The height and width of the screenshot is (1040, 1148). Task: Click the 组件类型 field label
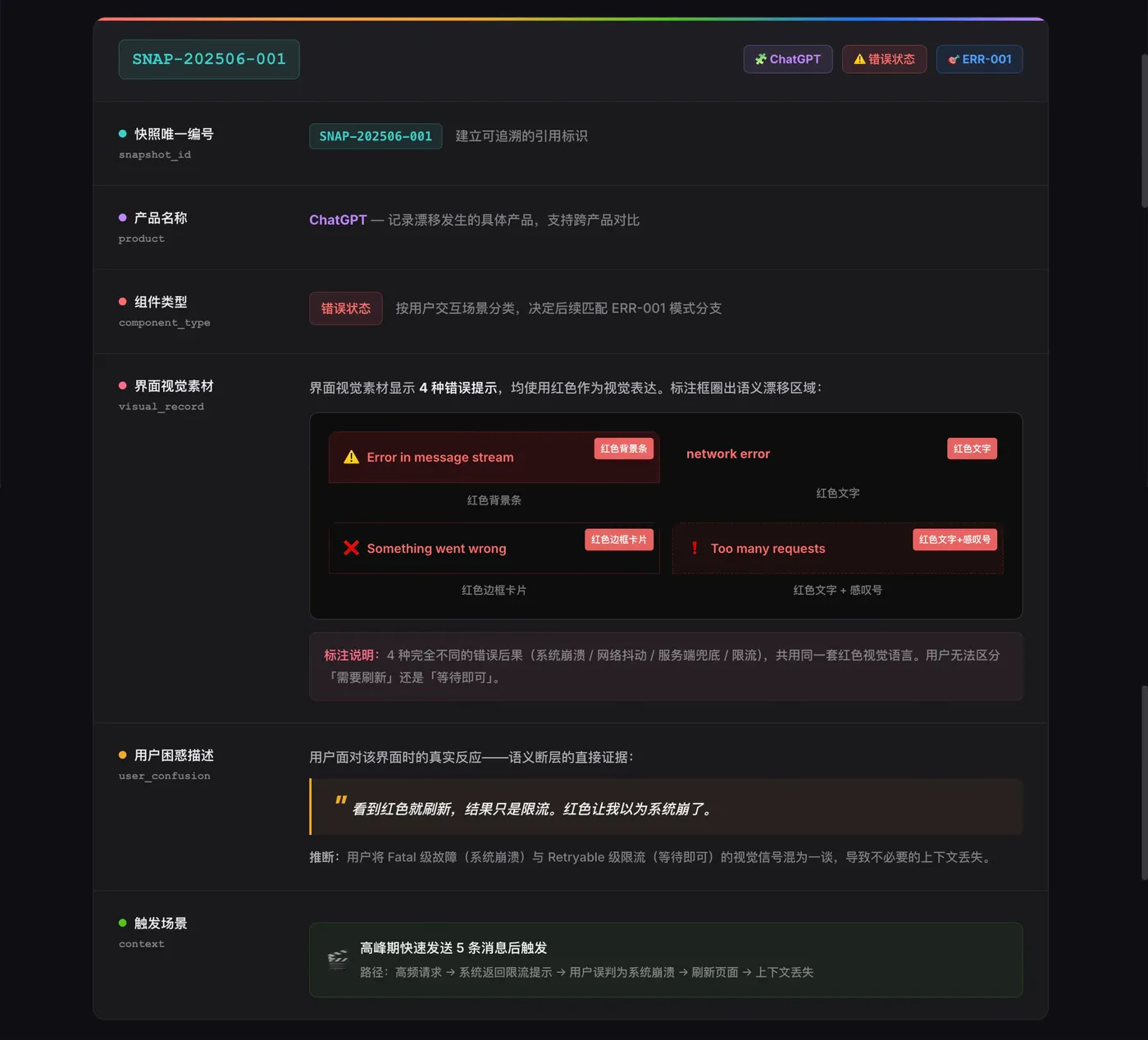161,302
